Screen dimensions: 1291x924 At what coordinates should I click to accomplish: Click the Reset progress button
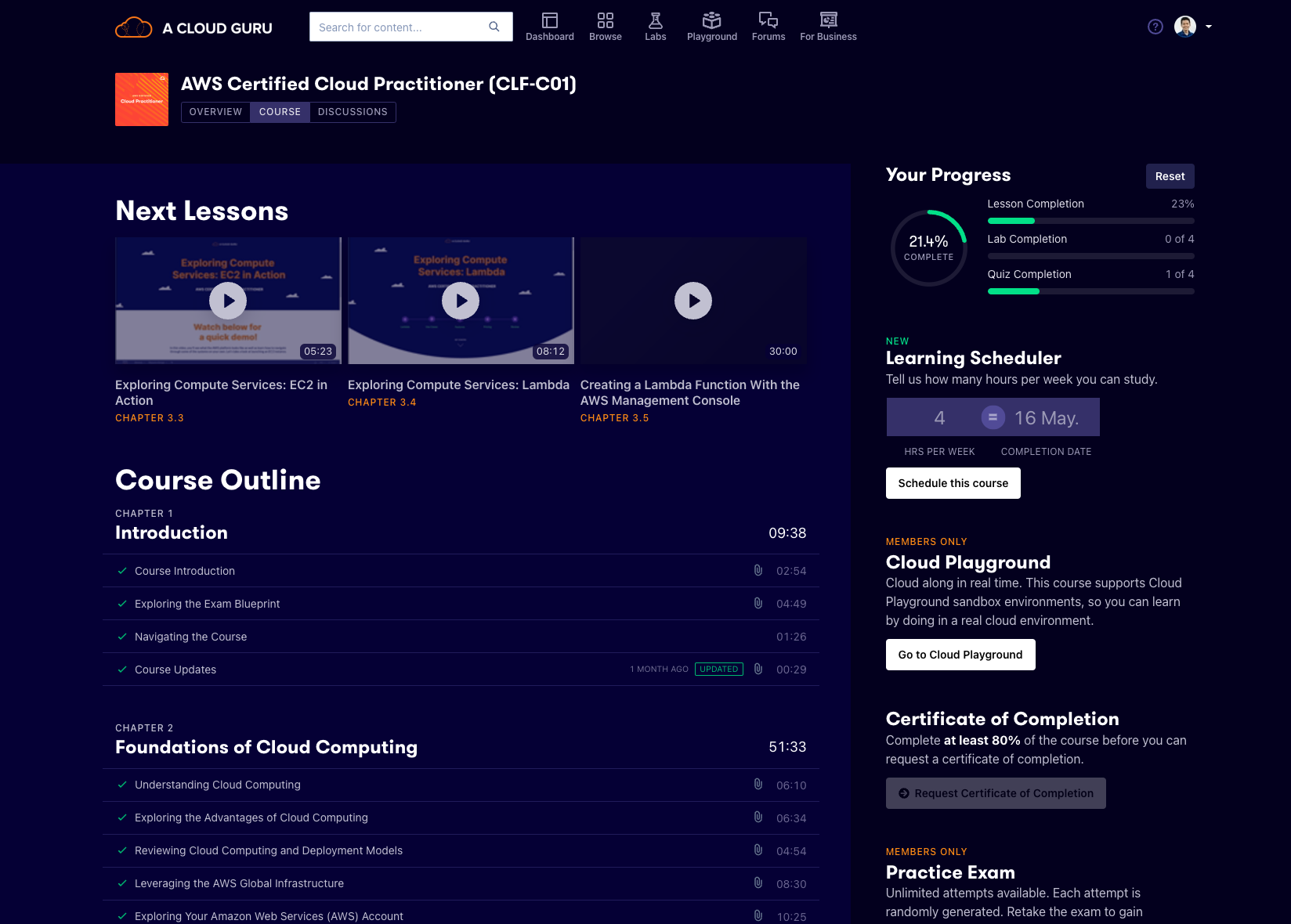pyautogui.click(x=1170, y=176)
